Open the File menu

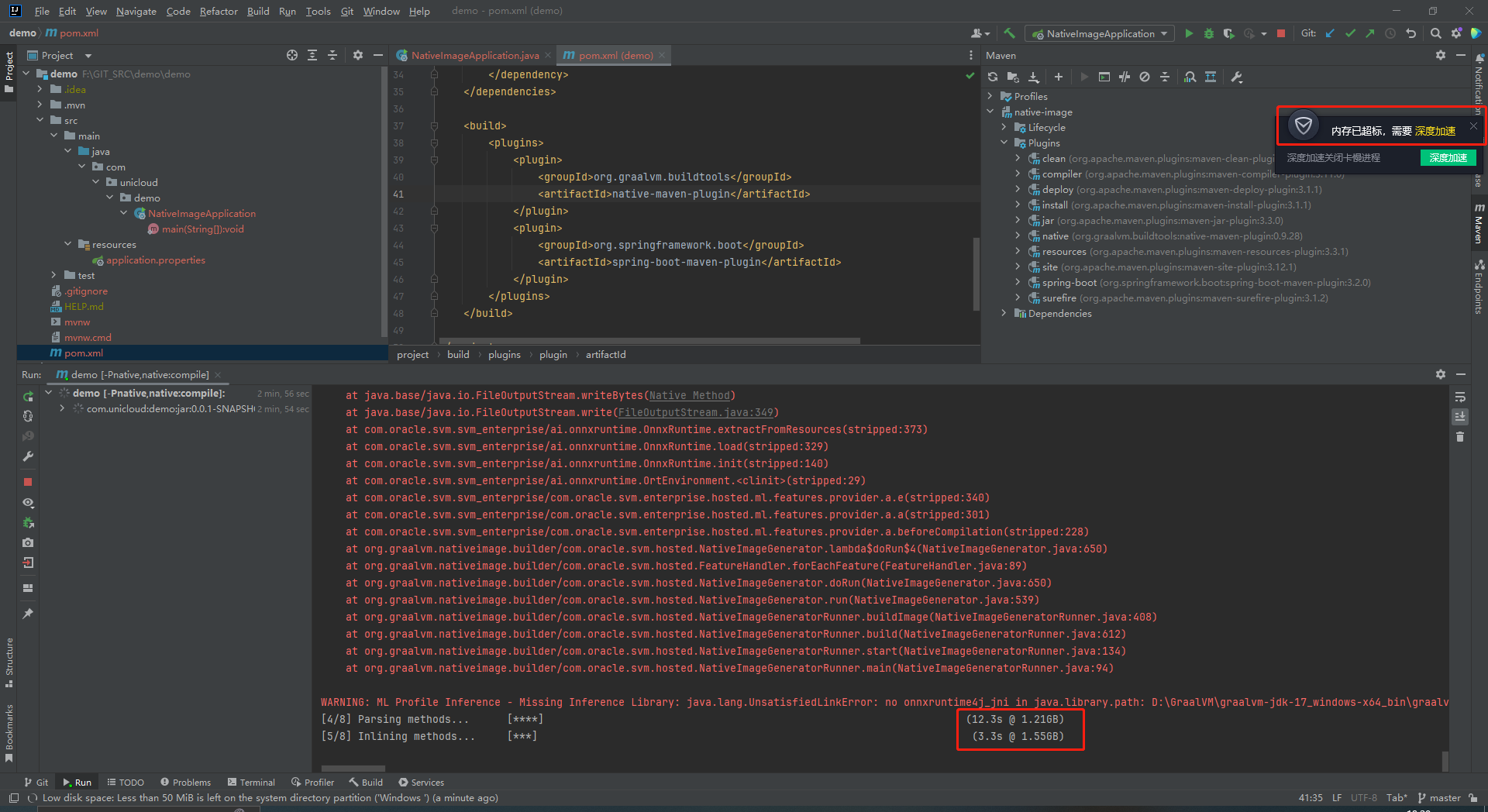(42, 11)
